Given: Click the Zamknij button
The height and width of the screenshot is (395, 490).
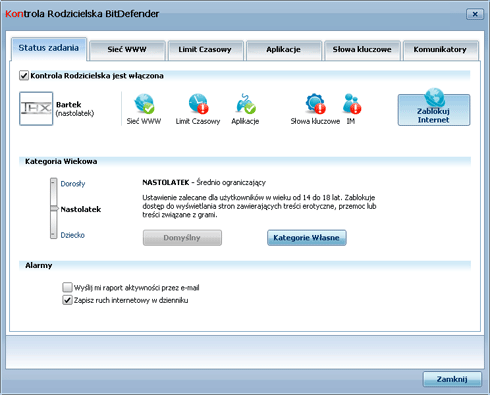Looking at the screenshot, I should tap(452, 379).
